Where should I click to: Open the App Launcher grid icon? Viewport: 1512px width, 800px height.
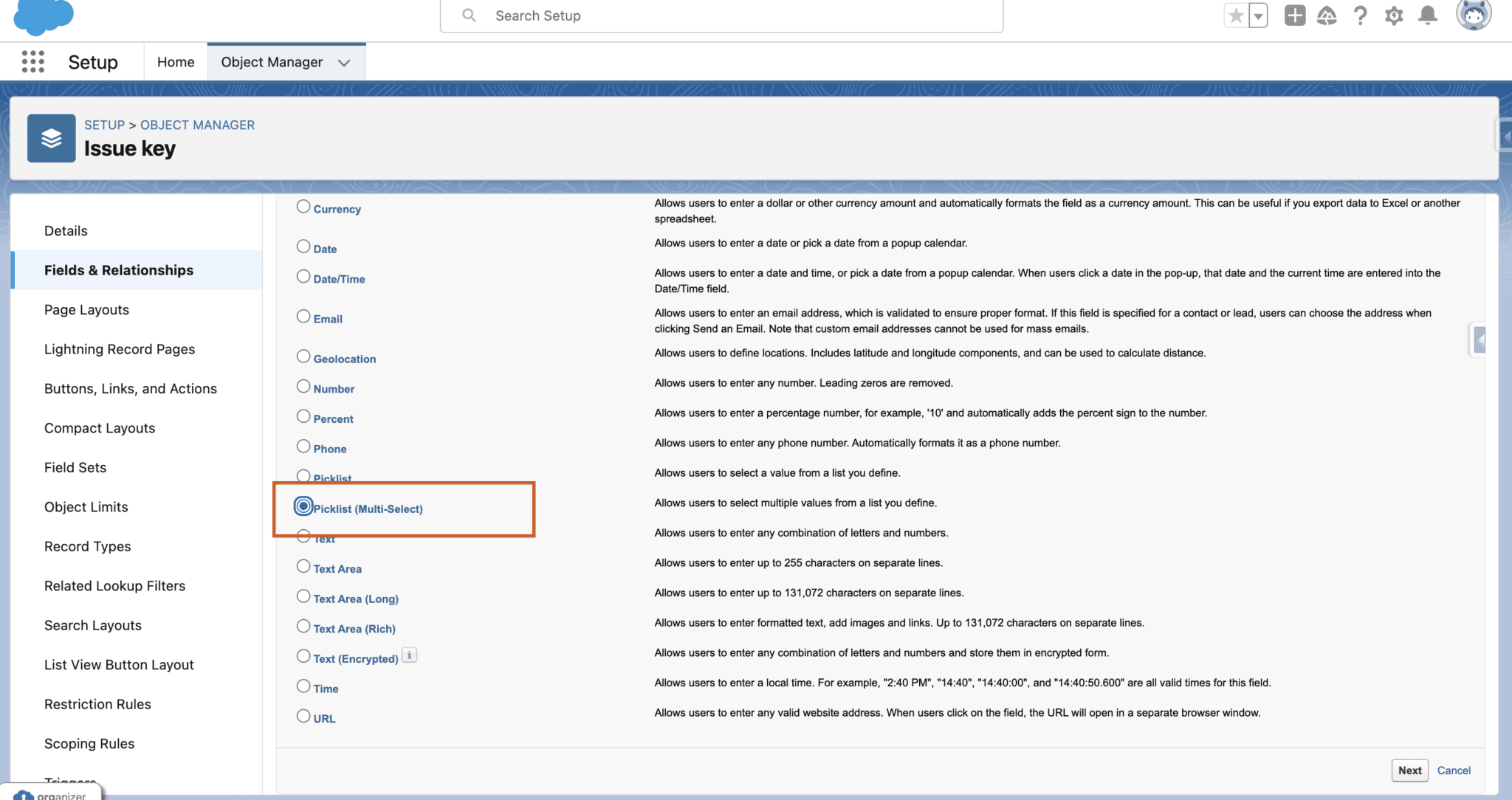(32, 62)
